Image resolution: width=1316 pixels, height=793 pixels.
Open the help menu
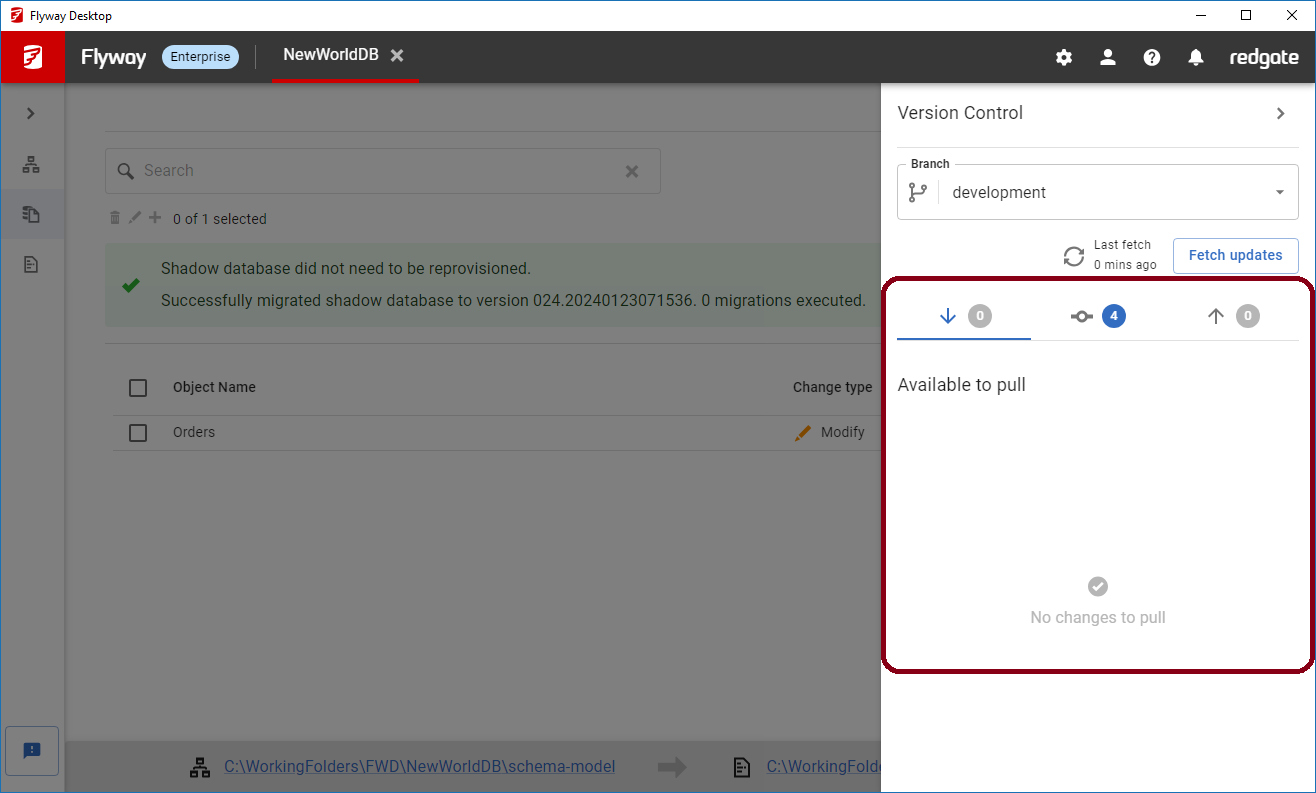point(1151,57)
